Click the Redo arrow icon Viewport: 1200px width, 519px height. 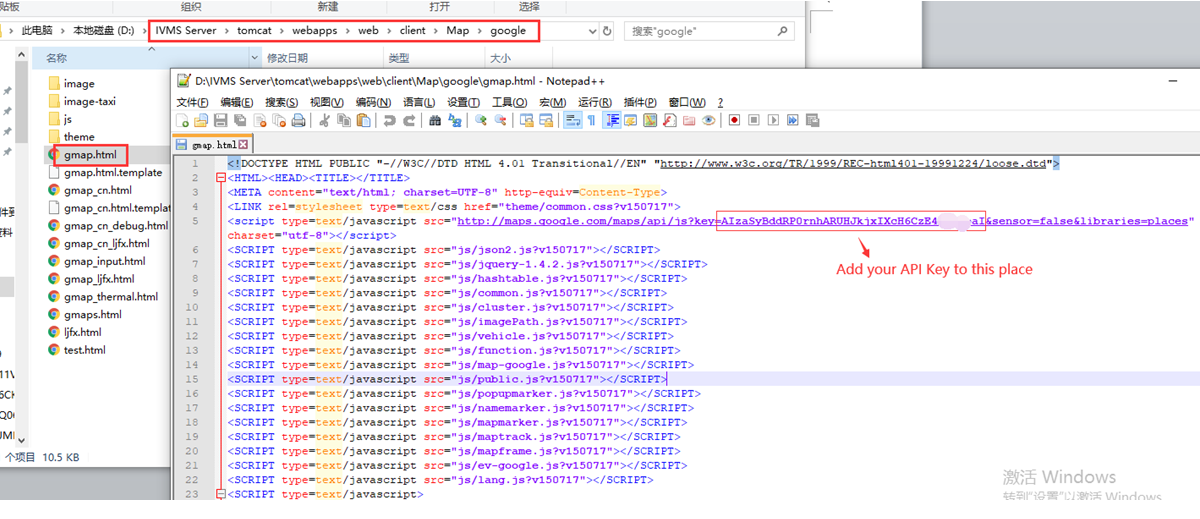pyautogui.click(x=410, y=120)
